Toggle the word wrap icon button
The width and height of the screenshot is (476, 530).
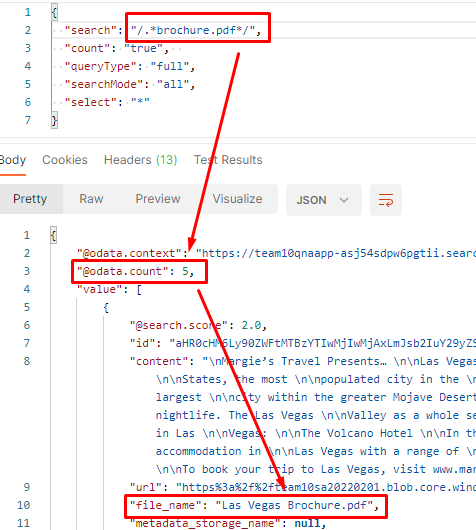(x=386, y=200)
